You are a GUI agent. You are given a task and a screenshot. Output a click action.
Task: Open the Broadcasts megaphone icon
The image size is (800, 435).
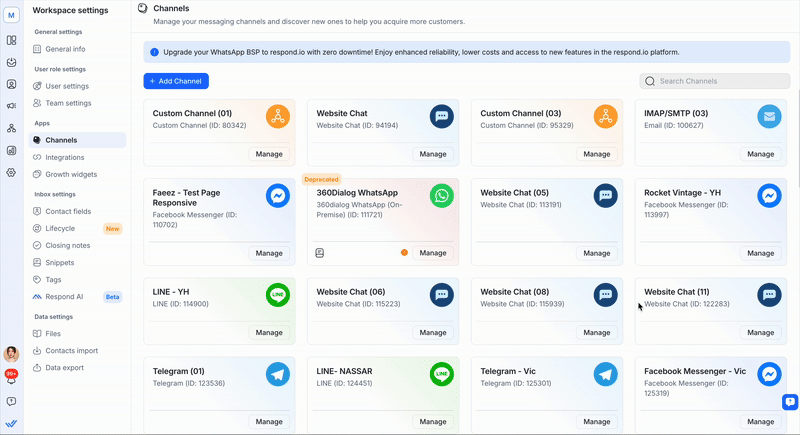[x=11, y=106]
